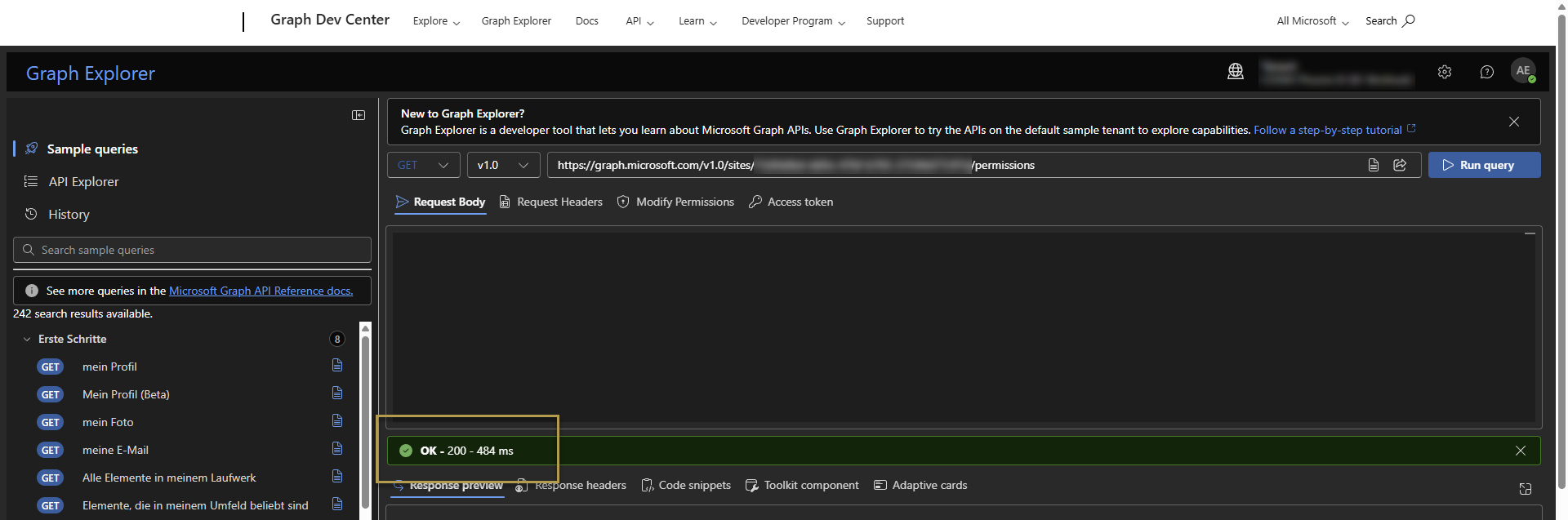This screenshot has height=520, width=1568.
Task: Click the AE profile avatar
Action: pyautogui.click(x=1523, y=71)
